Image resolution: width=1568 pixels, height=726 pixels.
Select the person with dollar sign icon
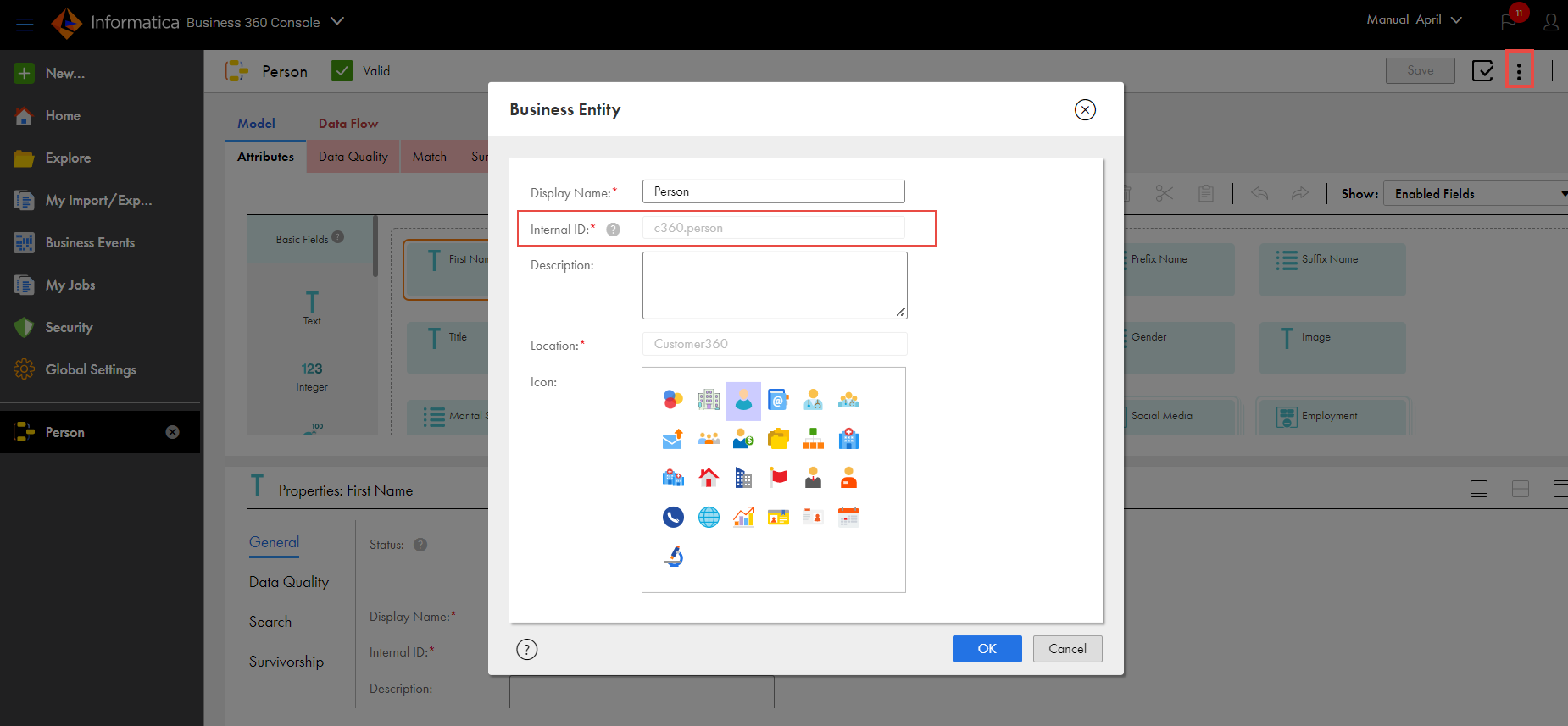[x=743, y=438]
